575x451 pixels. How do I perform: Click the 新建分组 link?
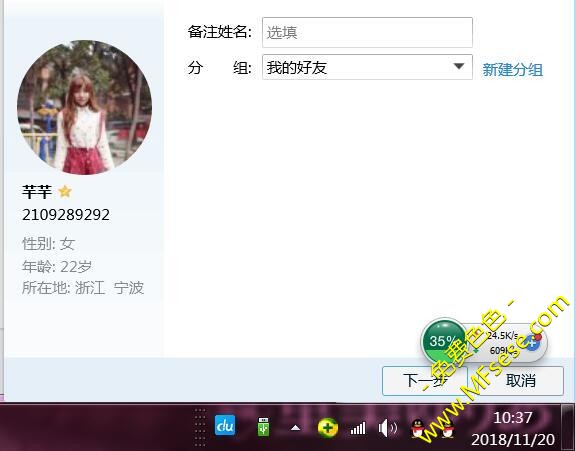512,69
